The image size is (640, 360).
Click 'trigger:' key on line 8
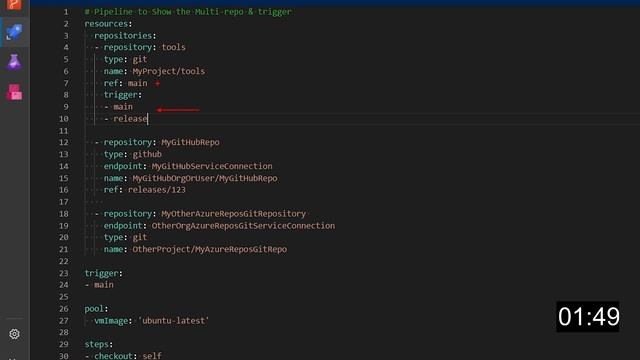[x=123, y=95]
